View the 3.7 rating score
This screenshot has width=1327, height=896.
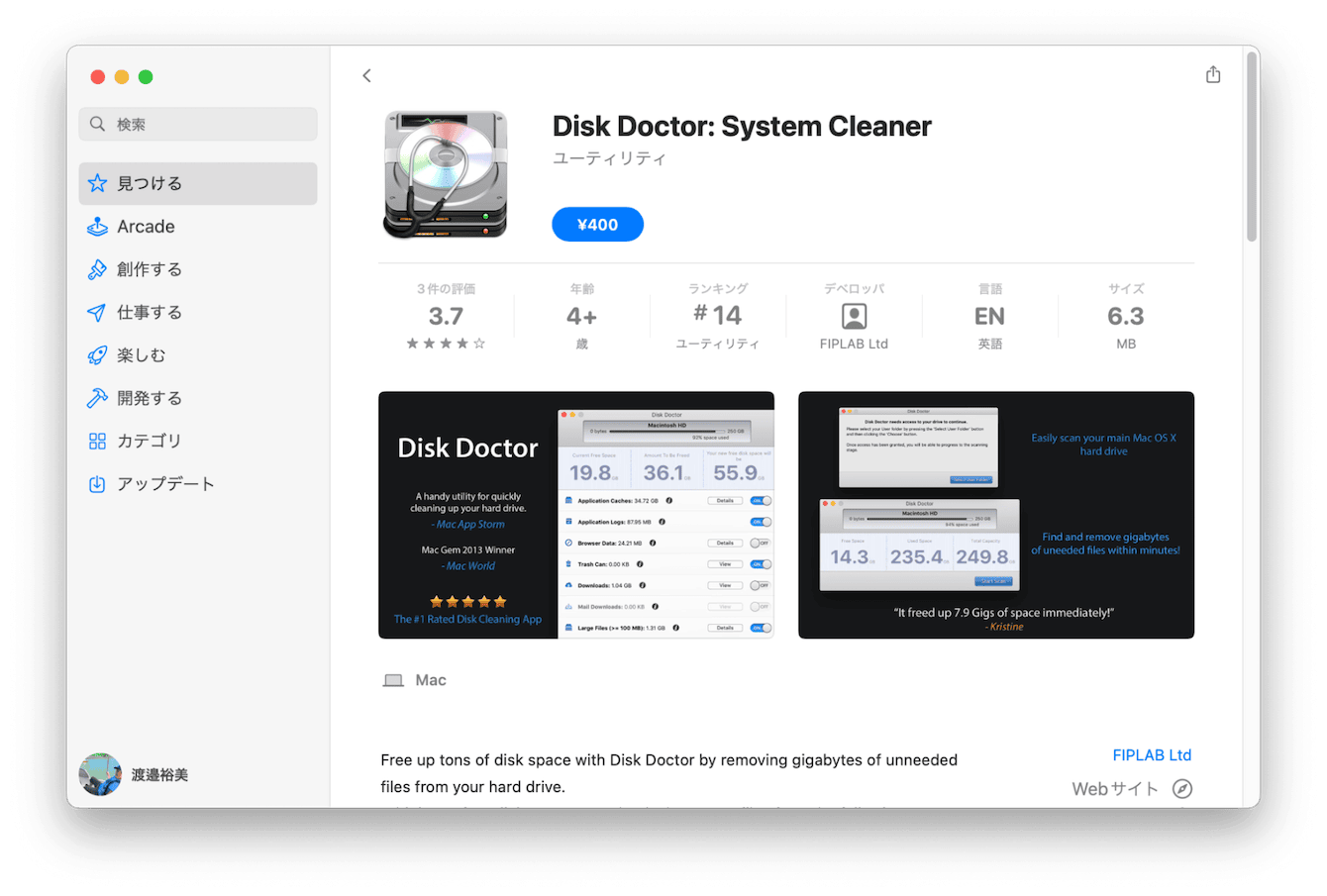446,316
